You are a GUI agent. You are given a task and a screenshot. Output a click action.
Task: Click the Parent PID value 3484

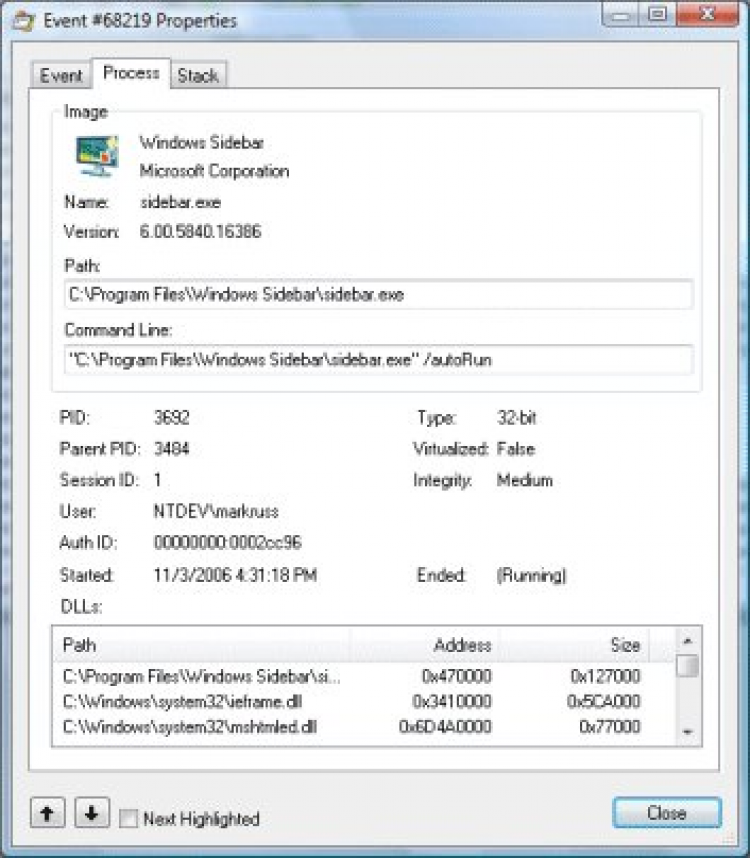pyautogui.click(x=171, y=449)
